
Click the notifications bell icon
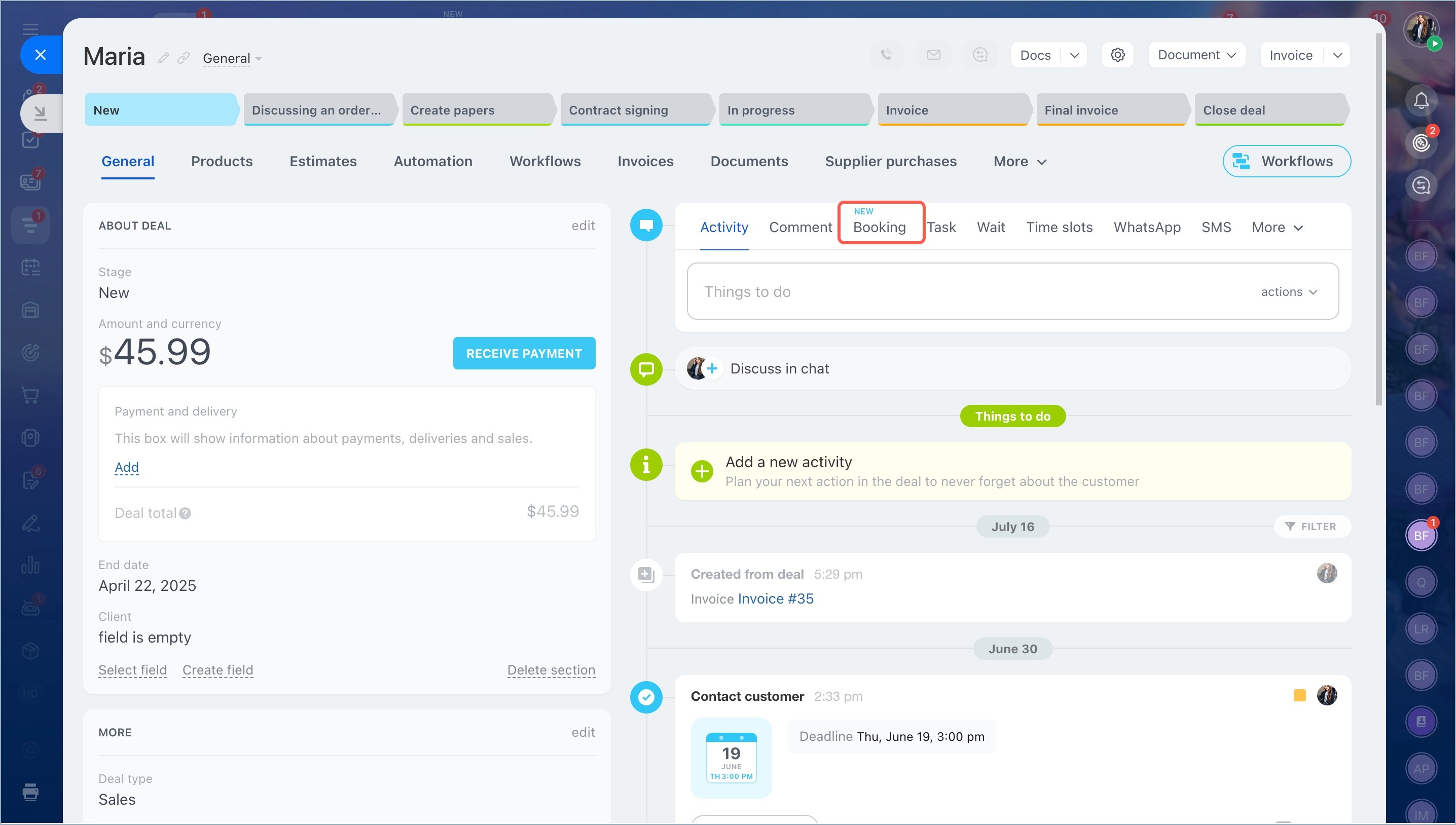coord(1421,101)
